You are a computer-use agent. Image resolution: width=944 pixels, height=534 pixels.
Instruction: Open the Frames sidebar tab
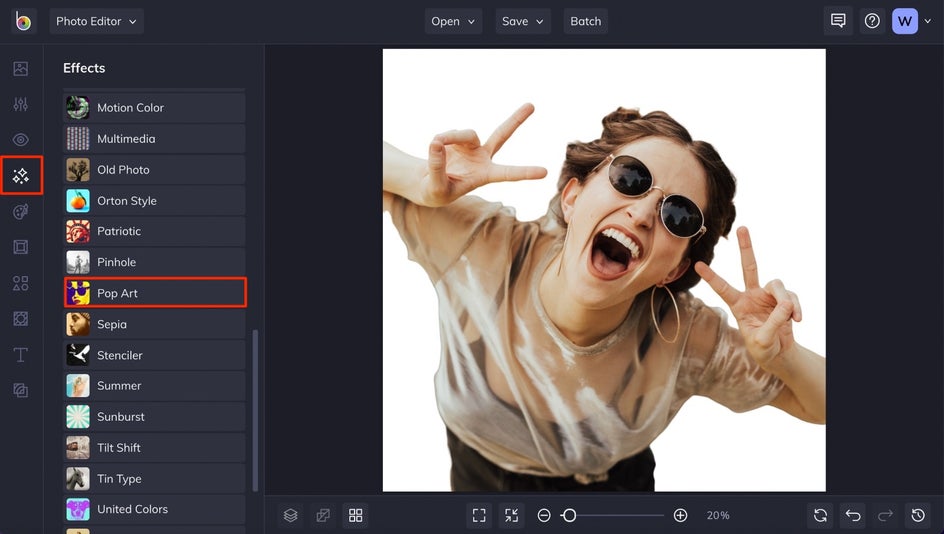[20, 247]
